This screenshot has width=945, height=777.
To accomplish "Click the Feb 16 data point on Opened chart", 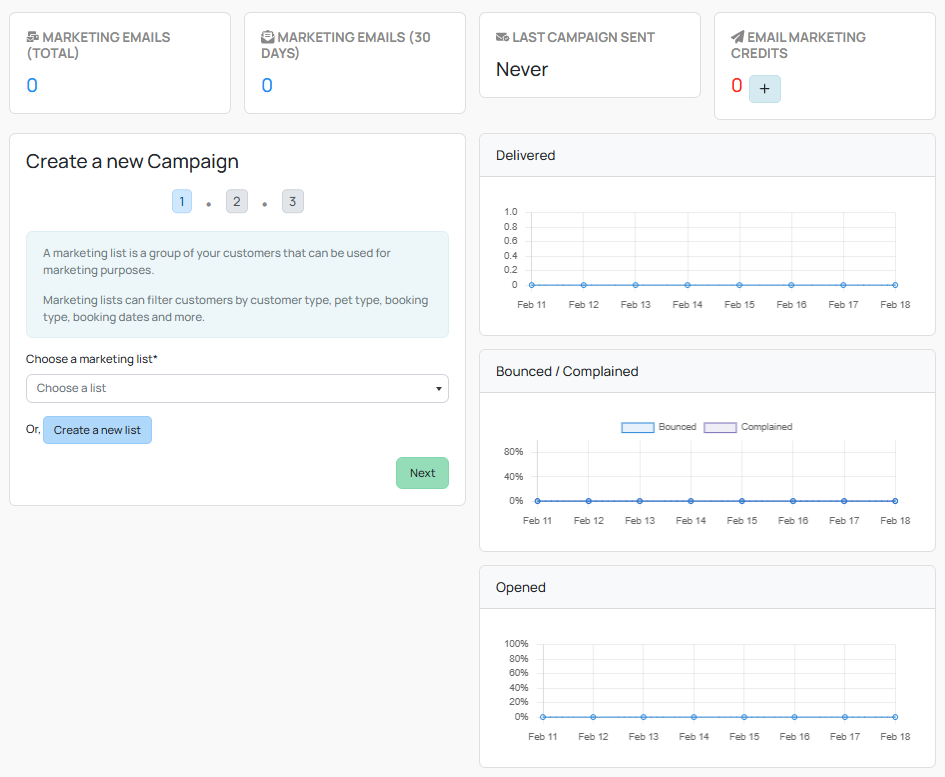I will (794, 717).
